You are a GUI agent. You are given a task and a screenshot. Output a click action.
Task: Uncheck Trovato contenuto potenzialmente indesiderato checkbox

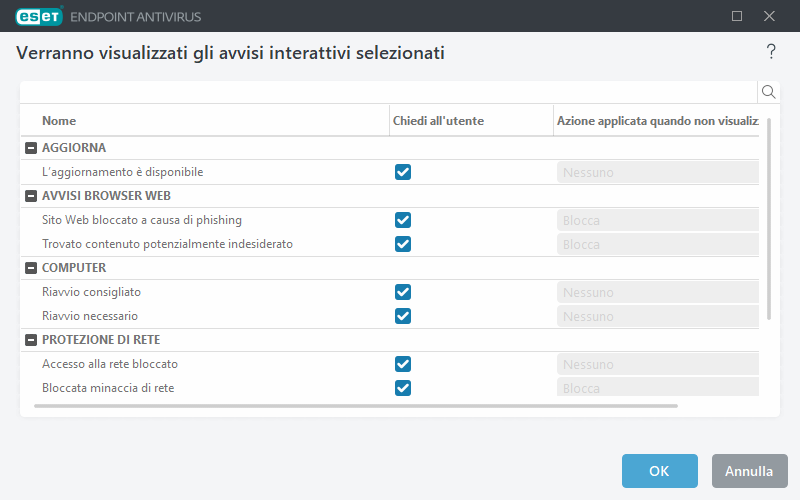tap(403, 244)
